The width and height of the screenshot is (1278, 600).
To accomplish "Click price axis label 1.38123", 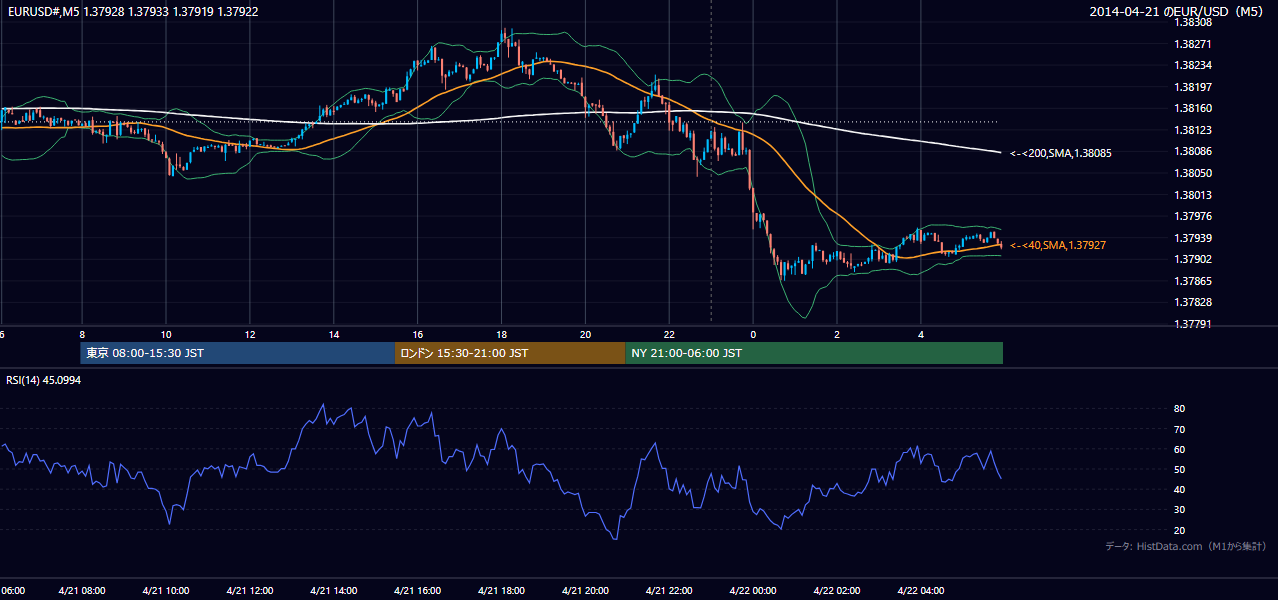I will pyautogui.click(x=1192, y=130).
